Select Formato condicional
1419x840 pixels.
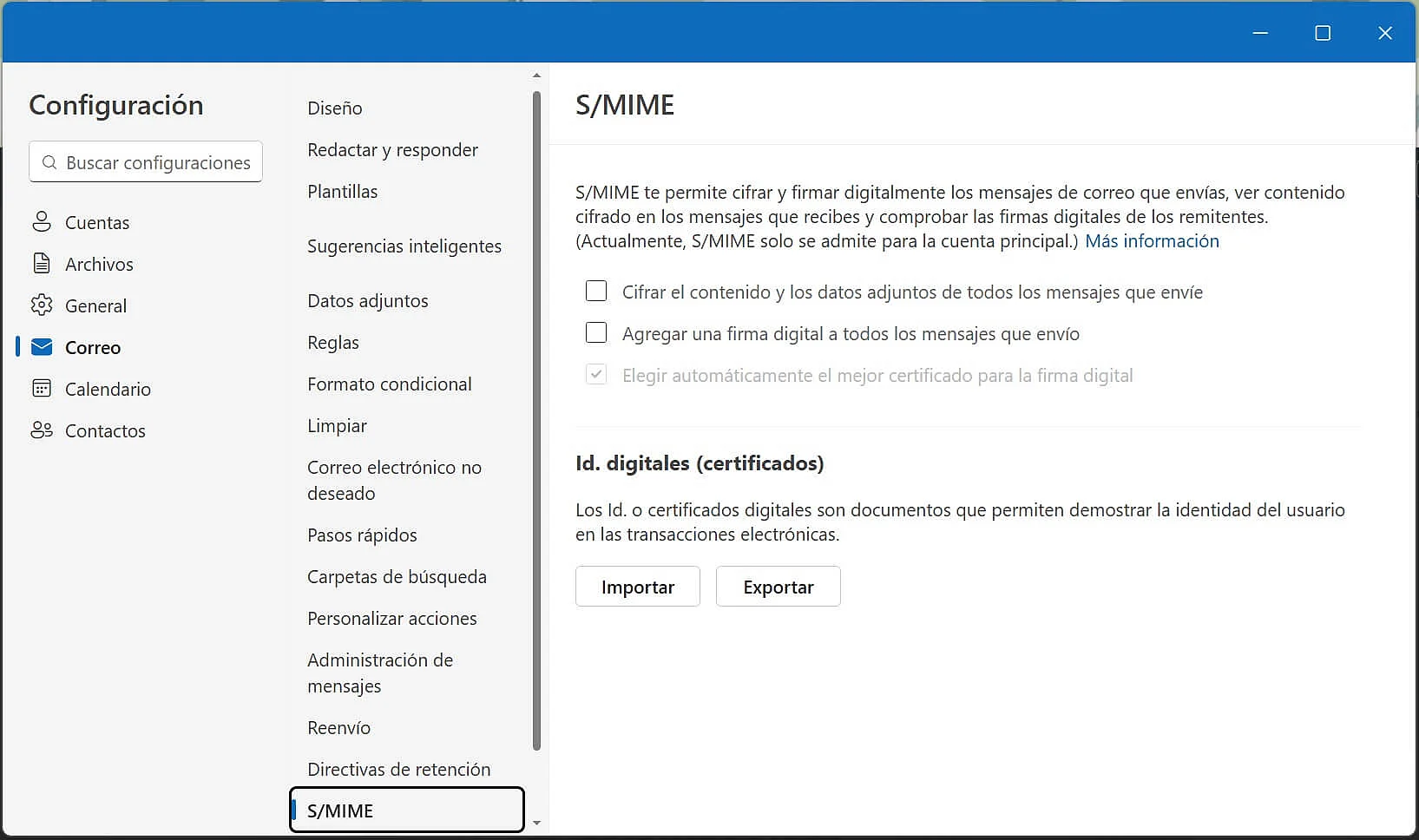(x=390, y=384)
